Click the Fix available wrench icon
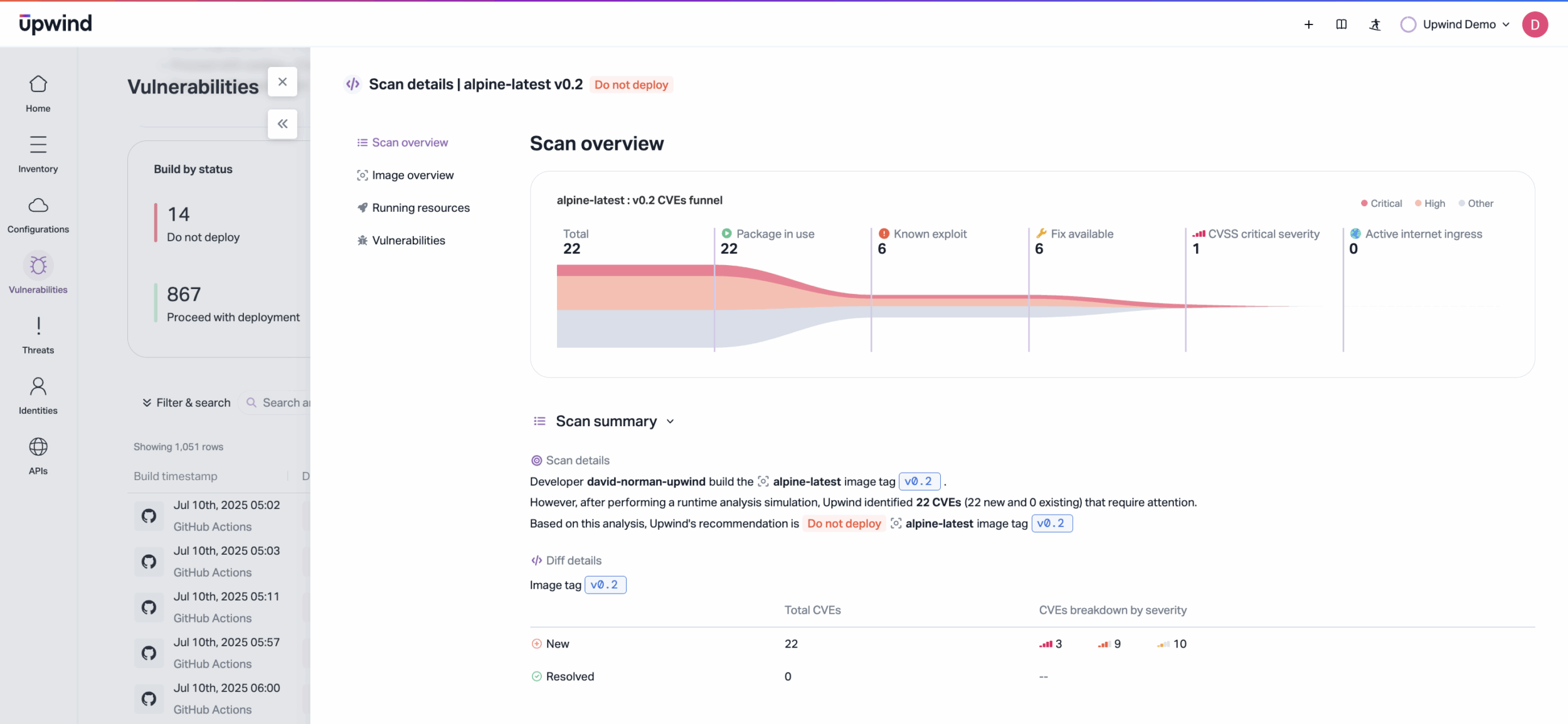The height and width of the screenshot is (724, 1568). [1041, 234]
